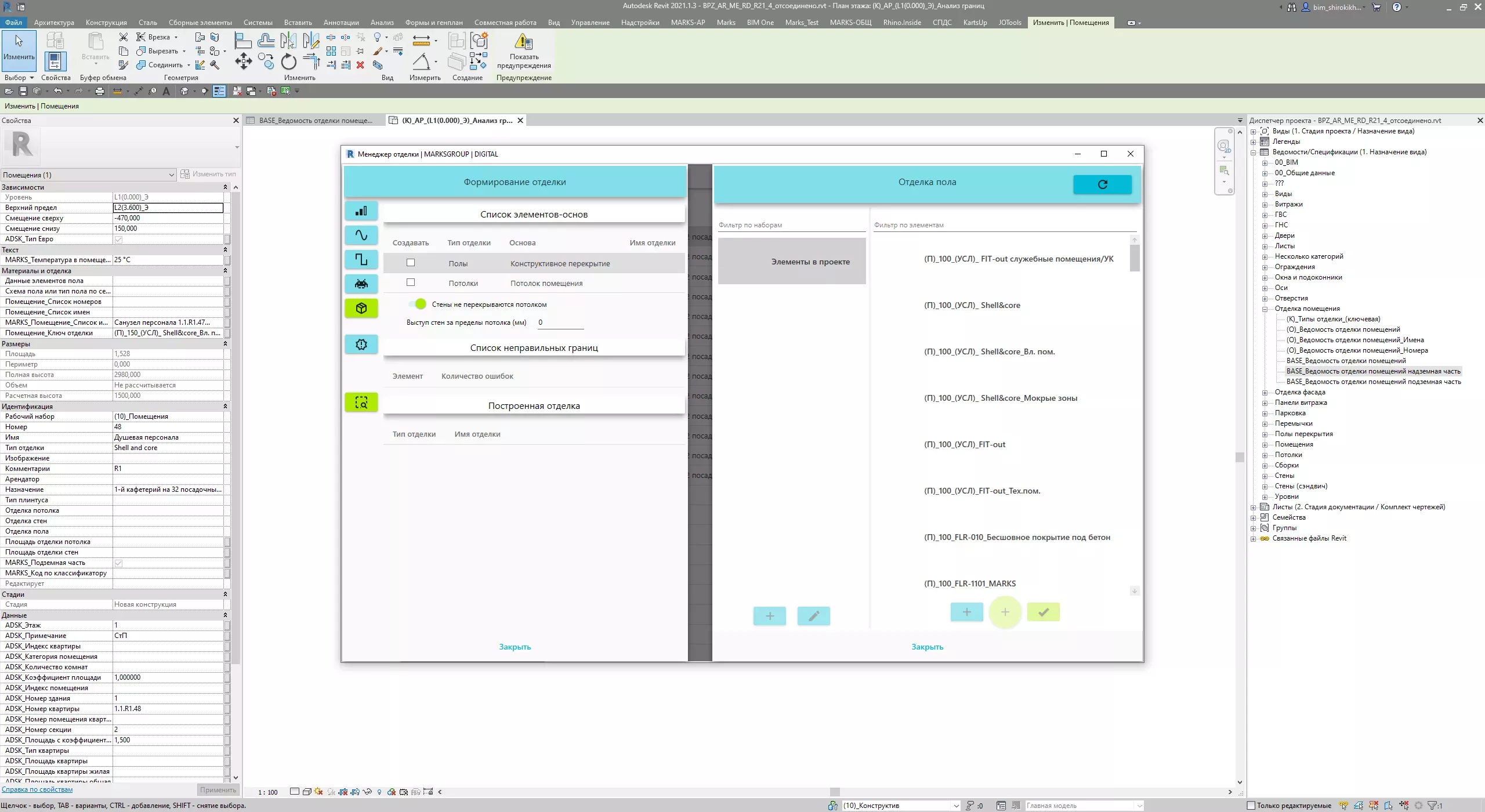This screenshot has height=812, width=1485.
Task: Click Закрыть under Отделка пола panel
Action: (x=927, y=647)
